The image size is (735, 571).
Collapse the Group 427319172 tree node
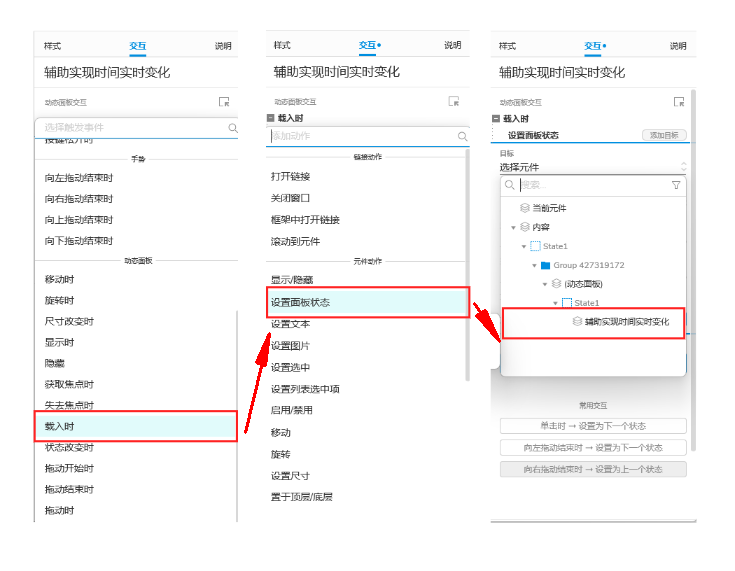coord(534,266)
